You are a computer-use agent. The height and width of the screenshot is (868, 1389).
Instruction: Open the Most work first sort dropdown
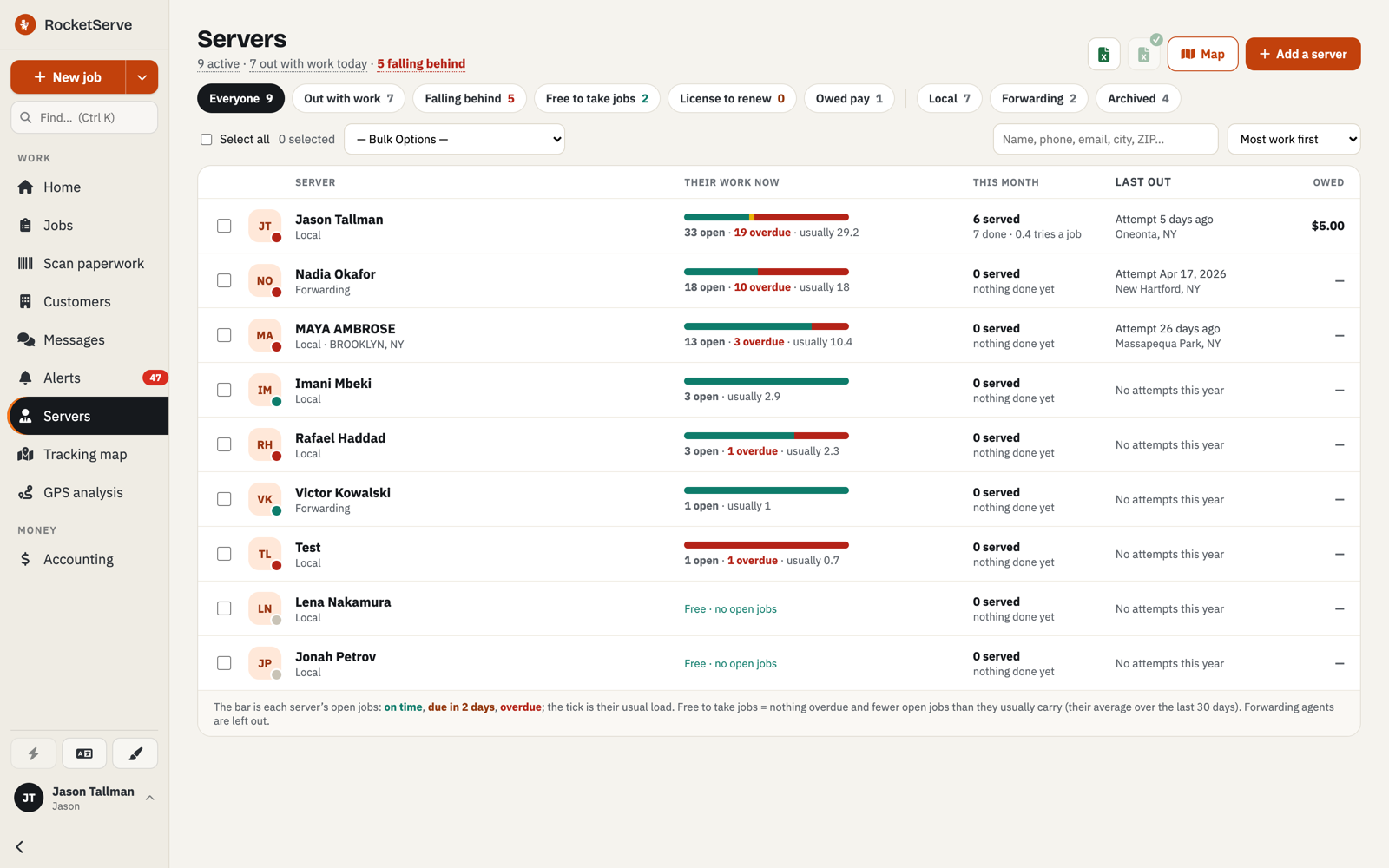(1294, 139)
